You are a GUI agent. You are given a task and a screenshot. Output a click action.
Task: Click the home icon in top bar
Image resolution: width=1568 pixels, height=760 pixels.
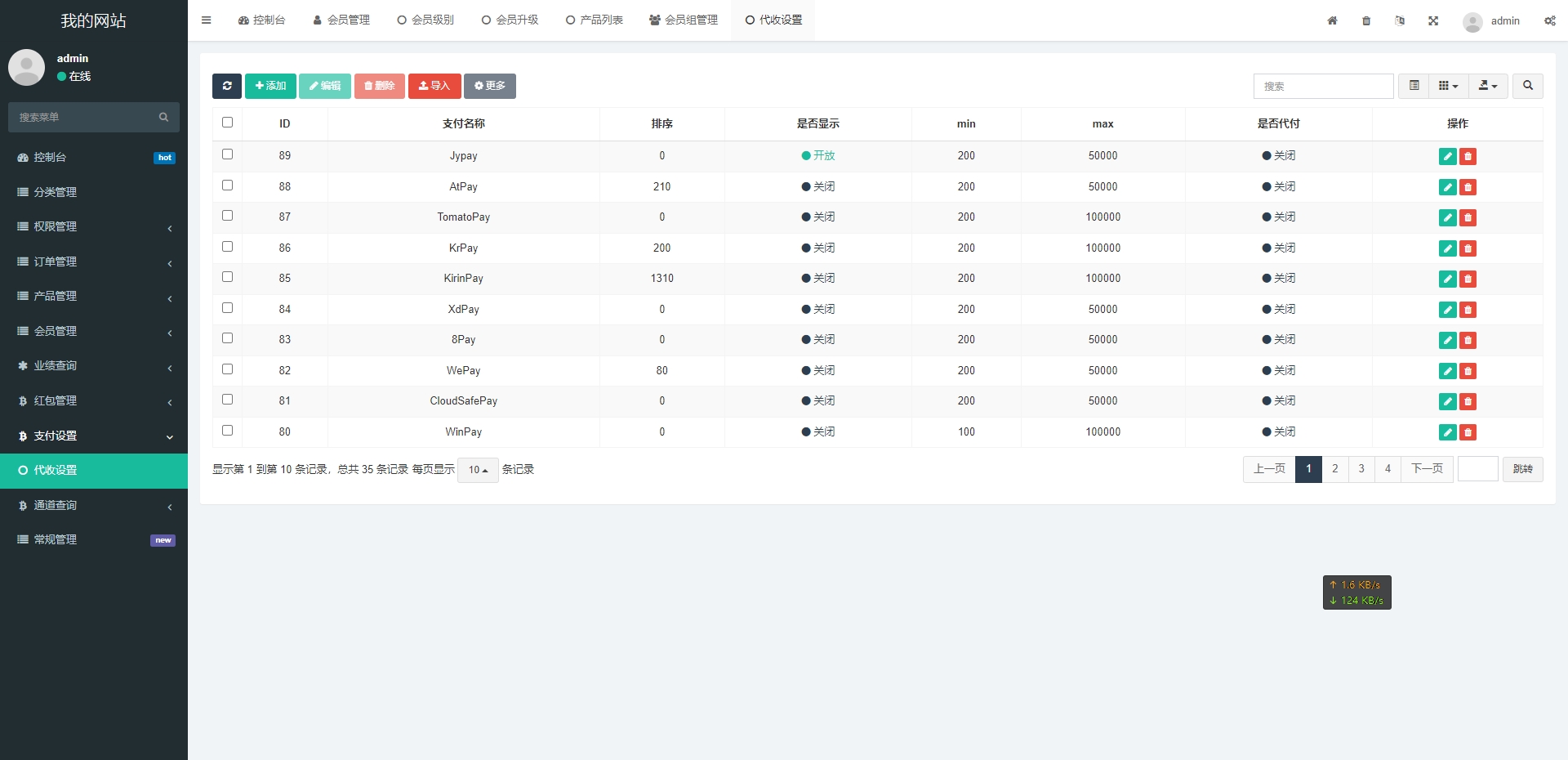1332,20
